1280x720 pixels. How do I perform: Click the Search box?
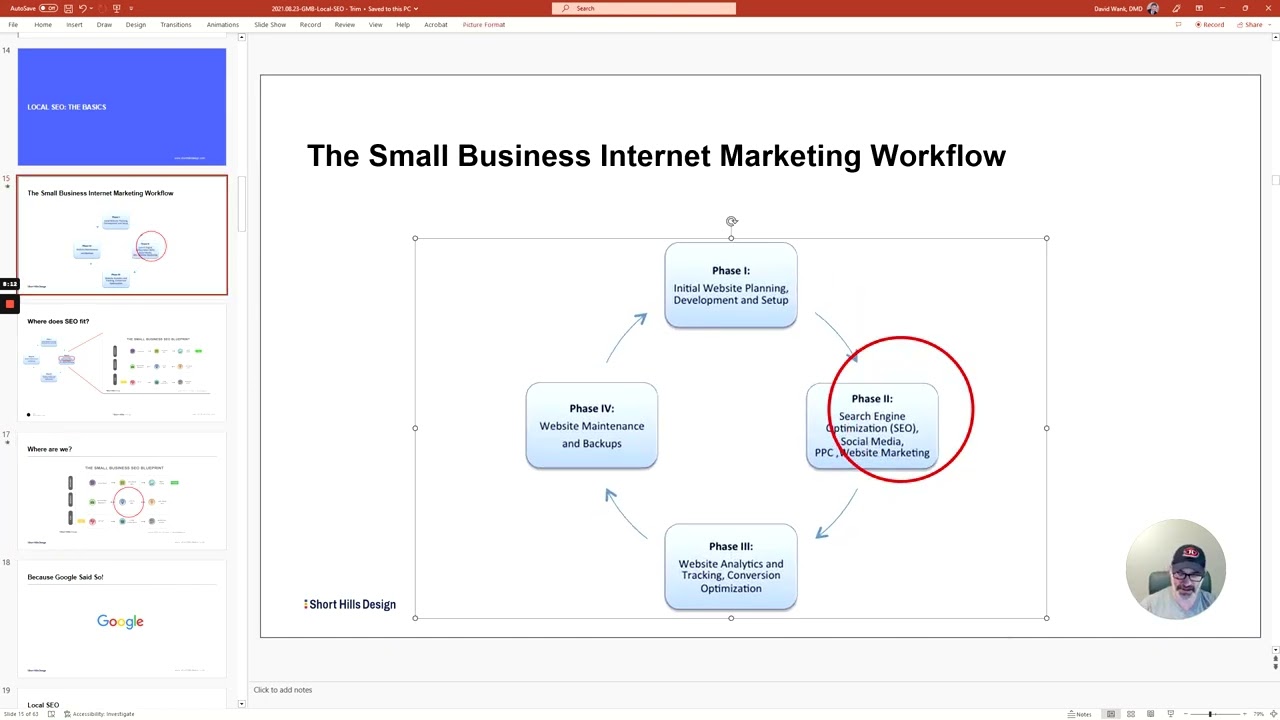coord(644,8)
